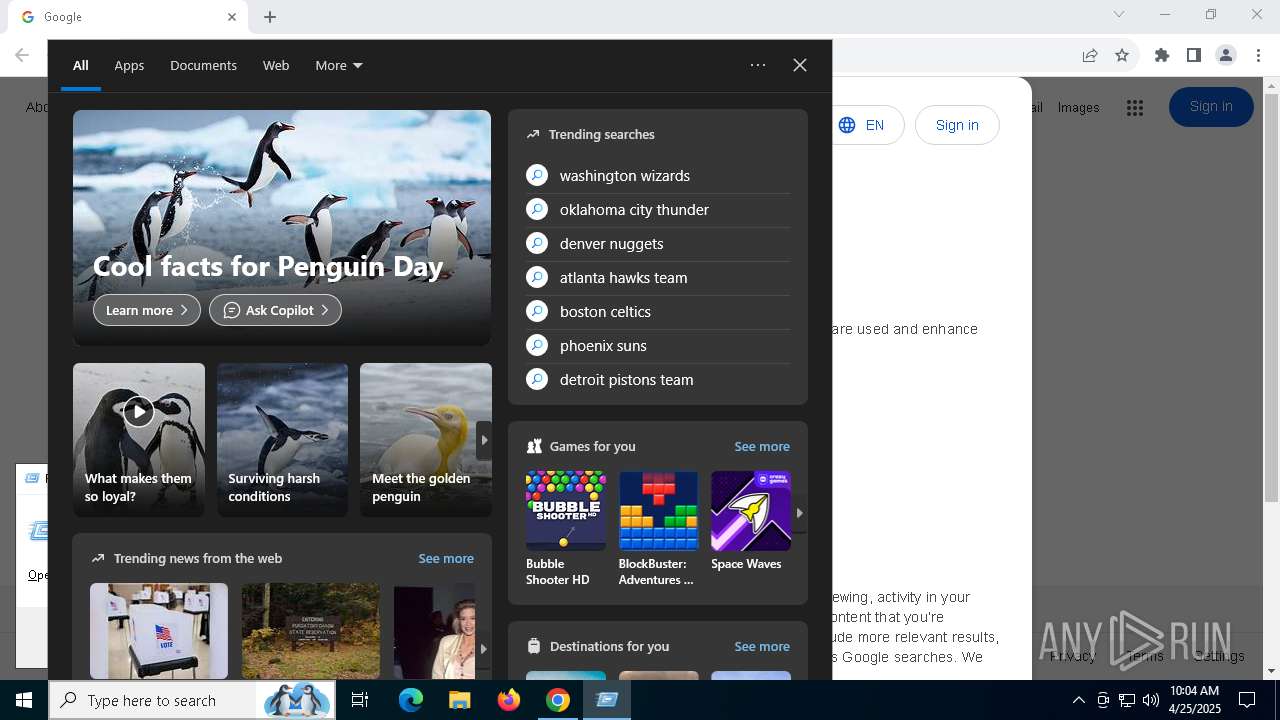Search trending 'washington wizards'
Viewport: 1280px width, 720px height.
(658, 176)
